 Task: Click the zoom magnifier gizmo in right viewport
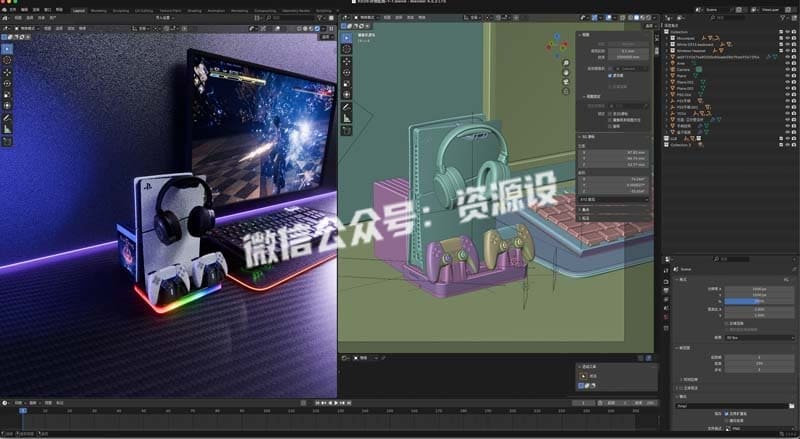coord(566,63)
